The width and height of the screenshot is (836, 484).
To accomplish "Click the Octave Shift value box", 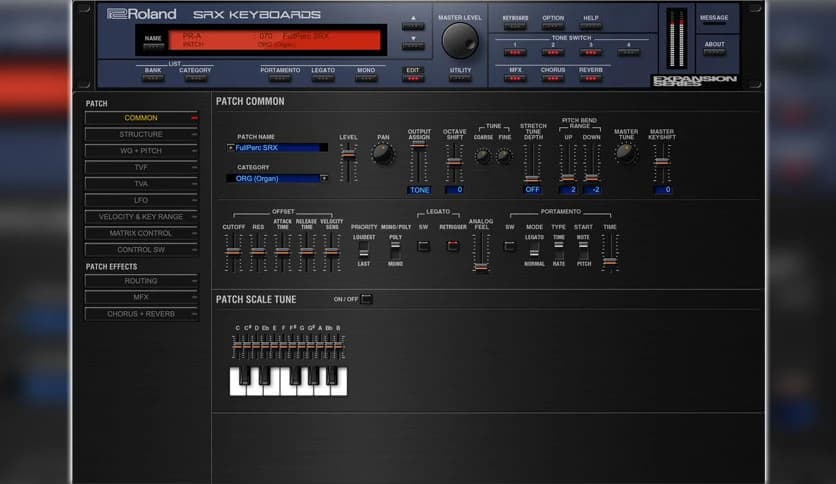I will tap(454, 189).
